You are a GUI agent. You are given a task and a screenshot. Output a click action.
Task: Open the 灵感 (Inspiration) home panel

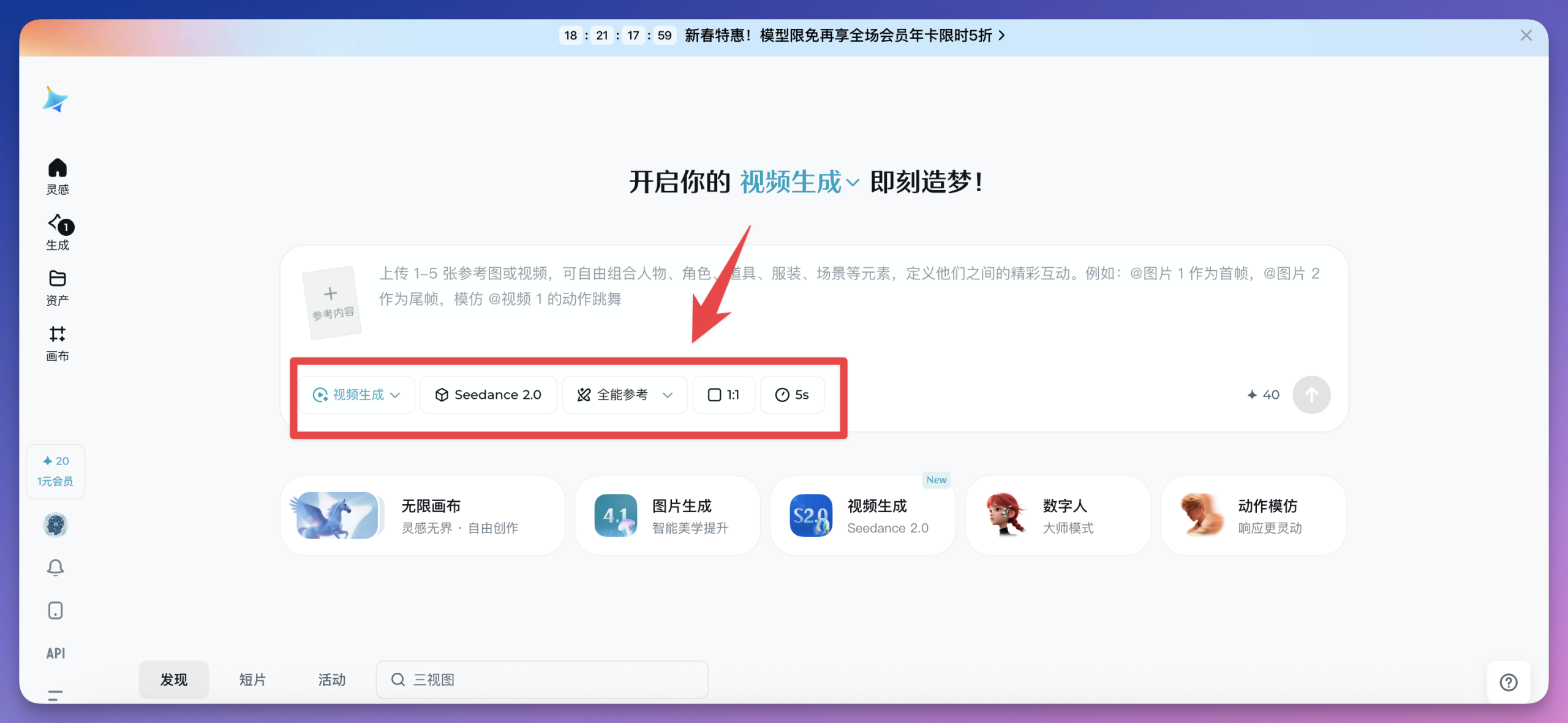point(57,175)
